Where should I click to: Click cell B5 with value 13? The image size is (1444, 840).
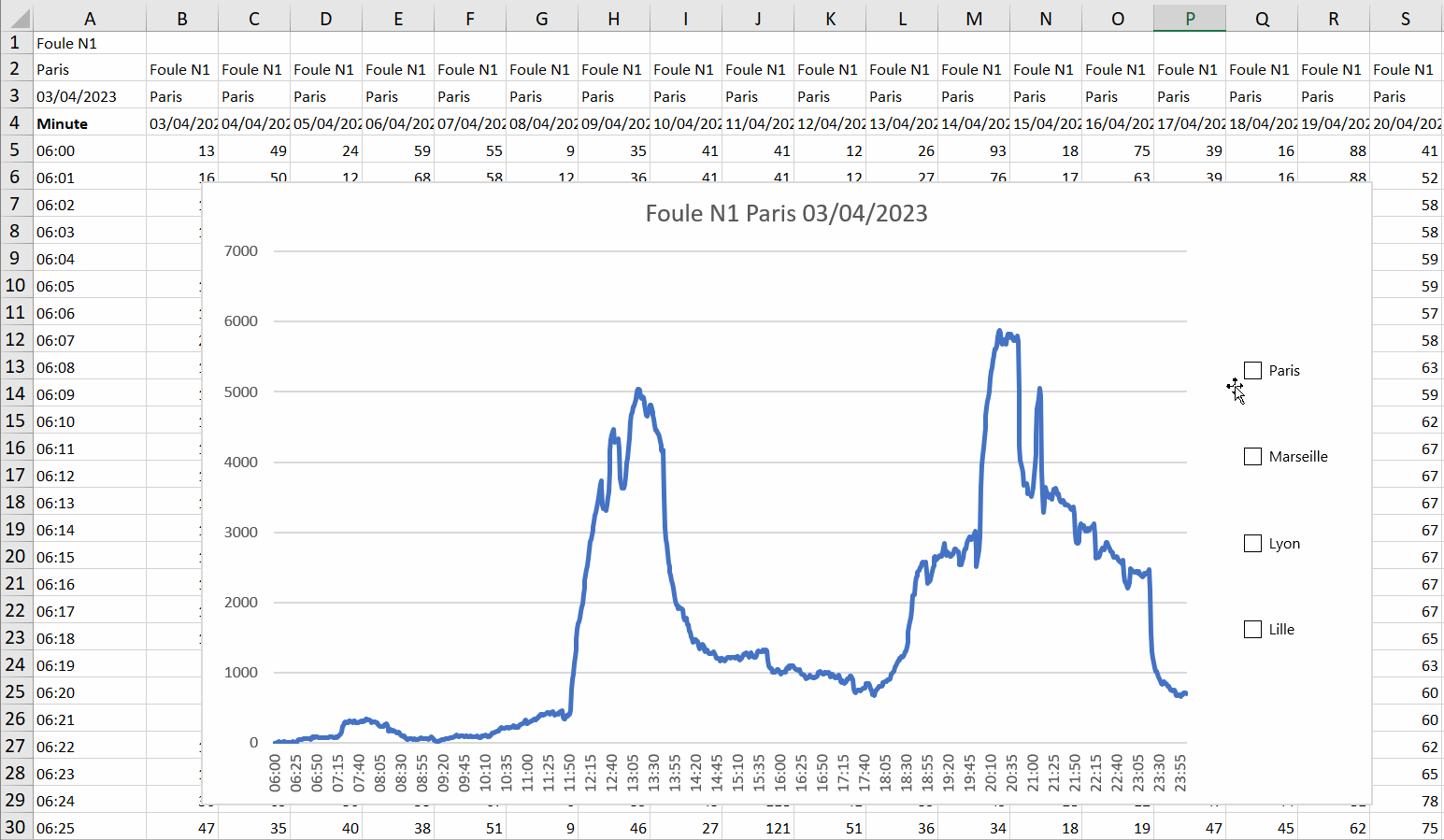point(182,150)
